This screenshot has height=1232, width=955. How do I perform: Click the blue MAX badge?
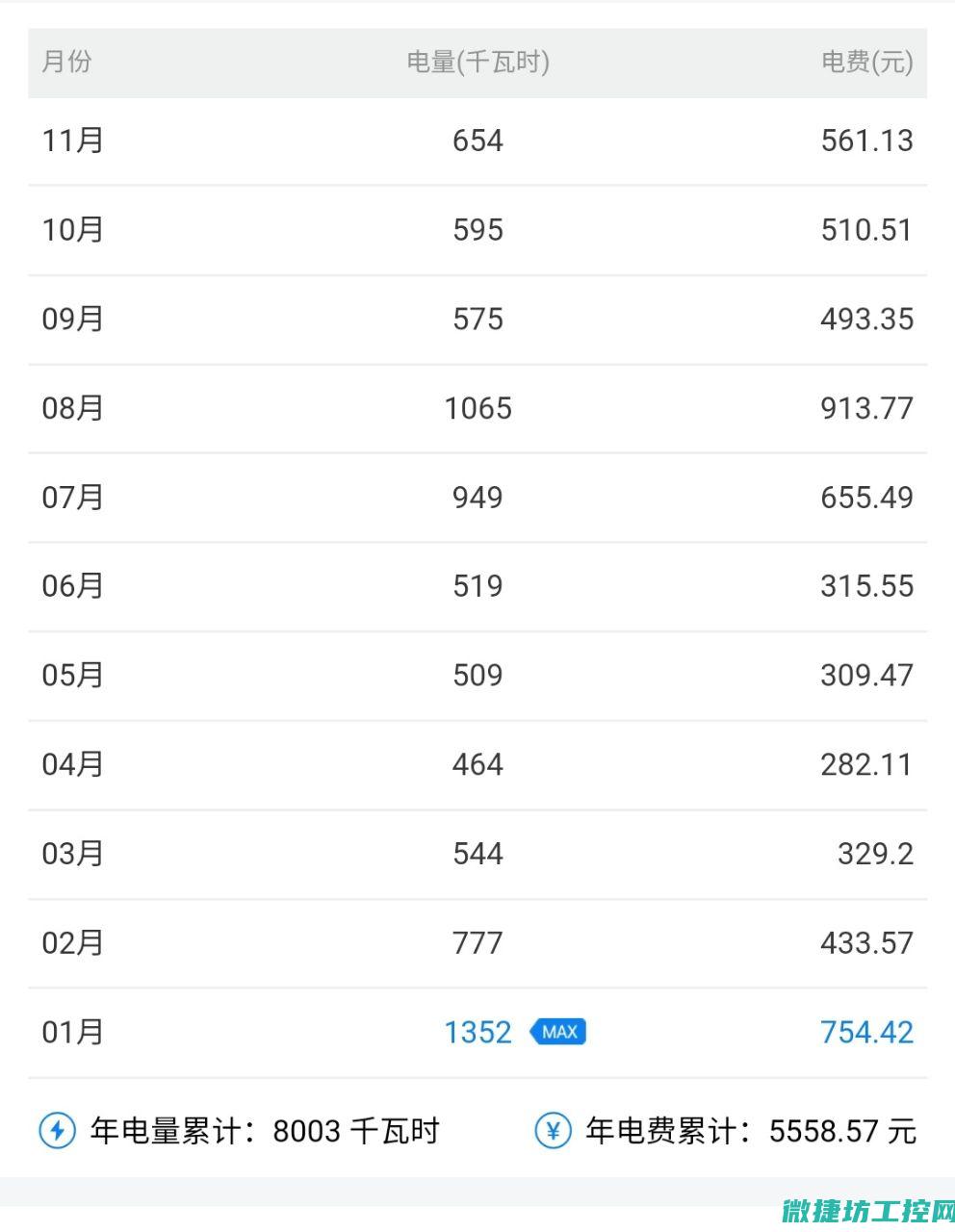pos(557,1032)
